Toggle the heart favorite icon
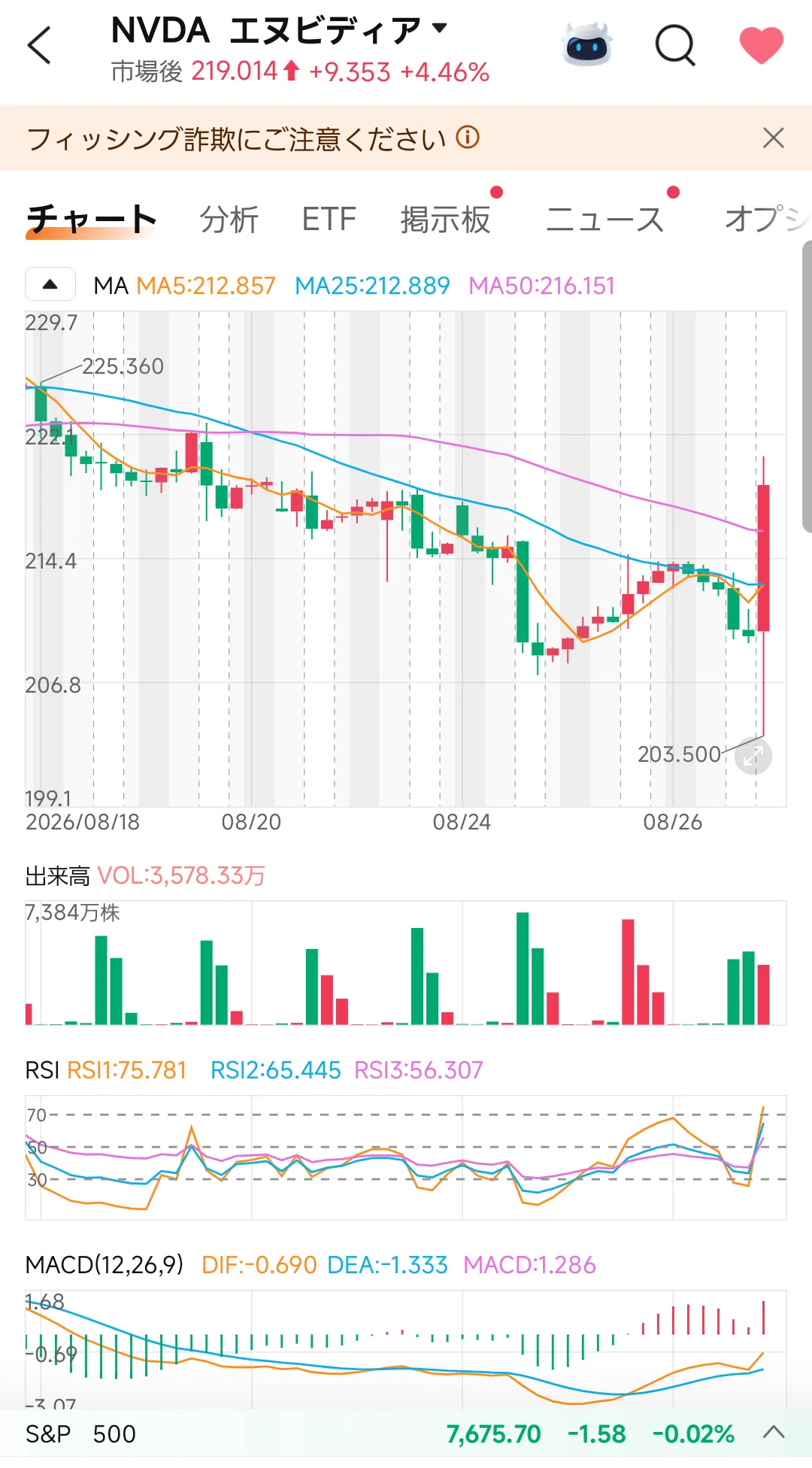Image resolution: width=812 pixels, height=1468 pixels. (x=761, y=44)
